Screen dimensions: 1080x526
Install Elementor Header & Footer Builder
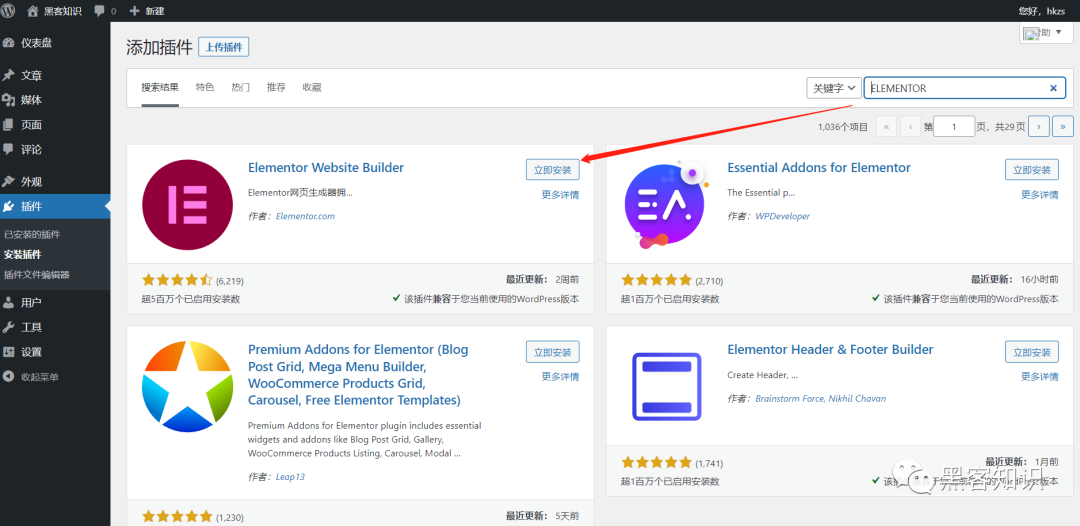pos(1032,351)
